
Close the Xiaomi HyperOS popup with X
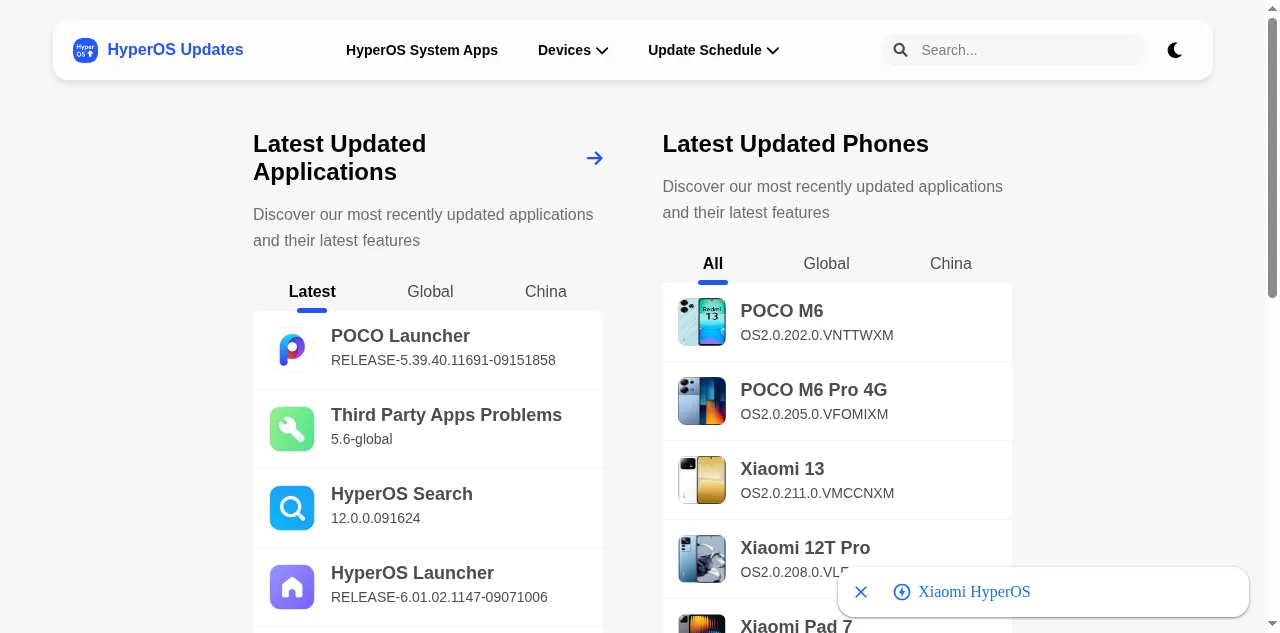point(861,592)
